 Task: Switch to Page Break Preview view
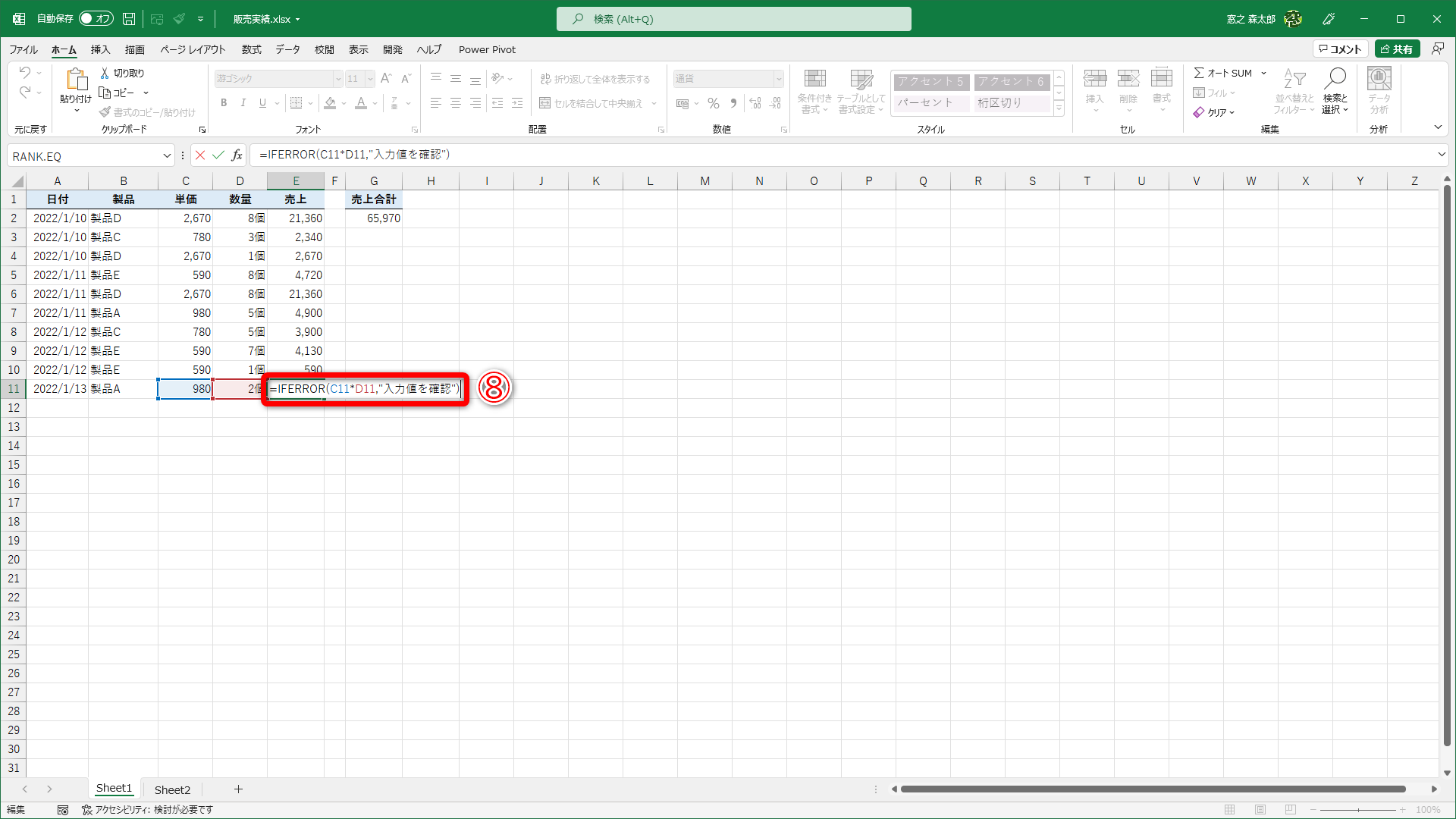pos(1291,810)
